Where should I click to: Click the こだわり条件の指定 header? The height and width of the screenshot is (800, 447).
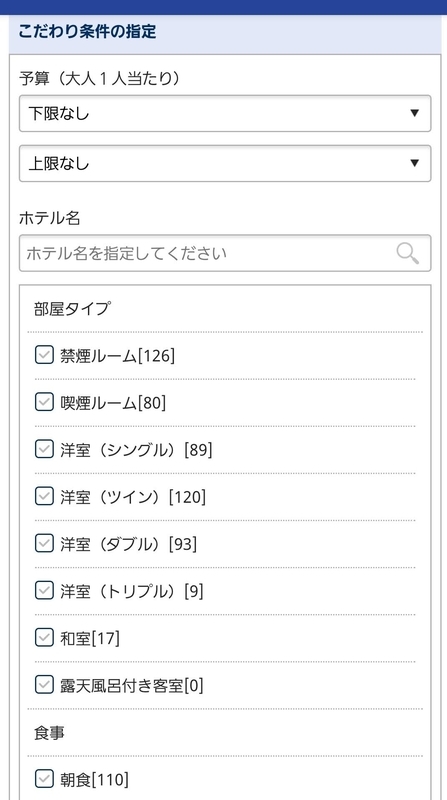click(x=87, y=32)
